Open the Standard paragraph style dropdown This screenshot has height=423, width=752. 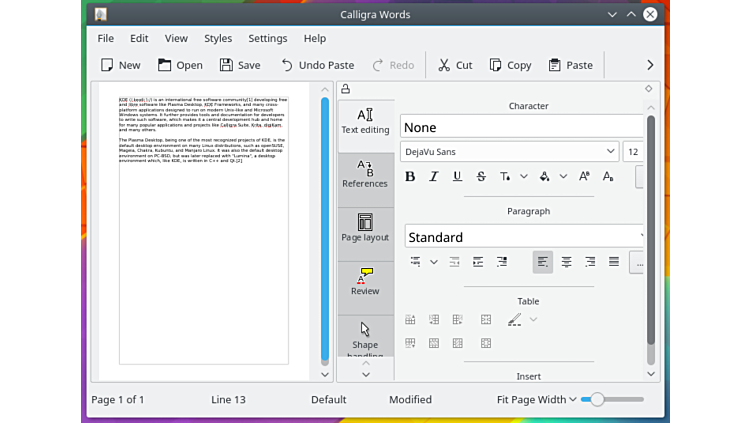point(524,237)
